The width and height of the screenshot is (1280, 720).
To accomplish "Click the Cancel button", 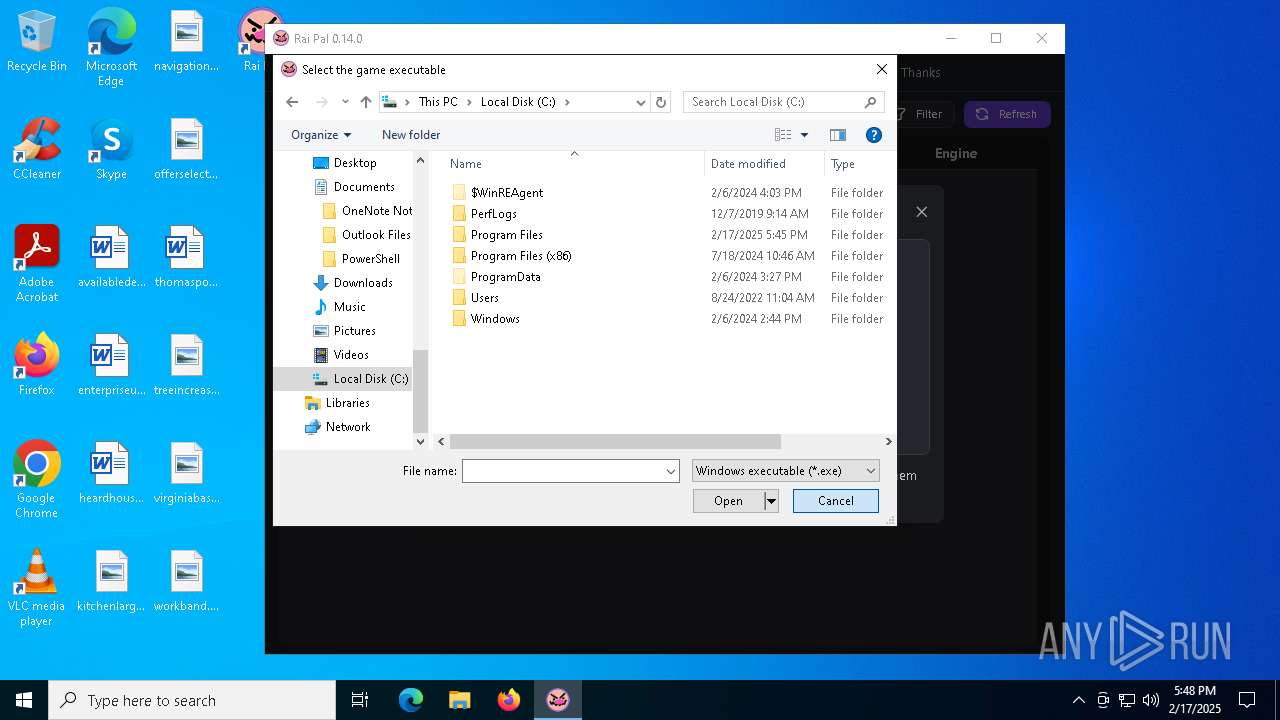I will click(x=835, y=501).
